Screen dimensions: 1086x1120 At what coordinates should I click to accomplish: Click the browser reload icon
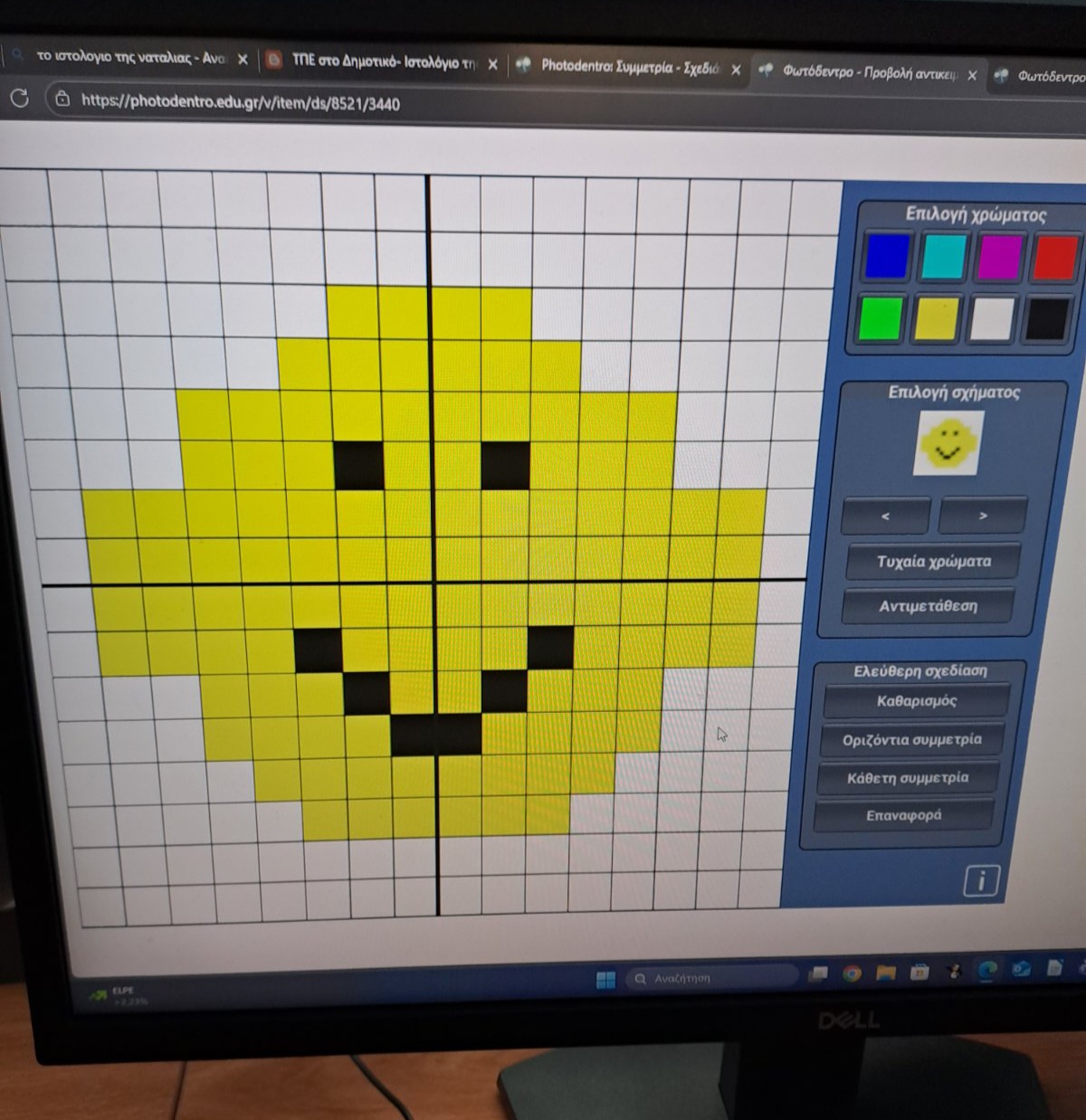coord(19,99)
